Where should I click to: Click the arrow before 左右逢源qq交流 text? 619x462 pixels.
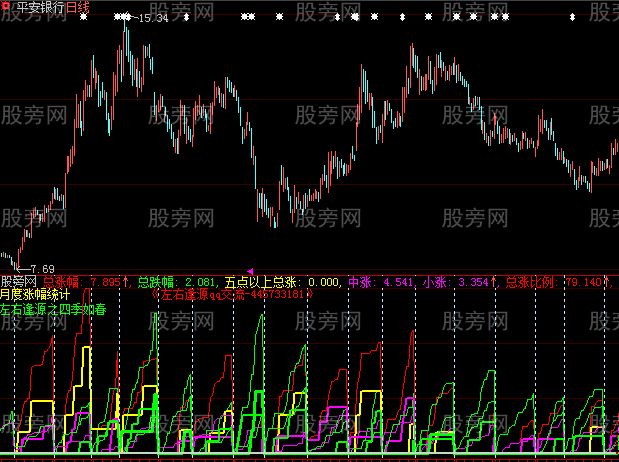click(x=155, y=295)
